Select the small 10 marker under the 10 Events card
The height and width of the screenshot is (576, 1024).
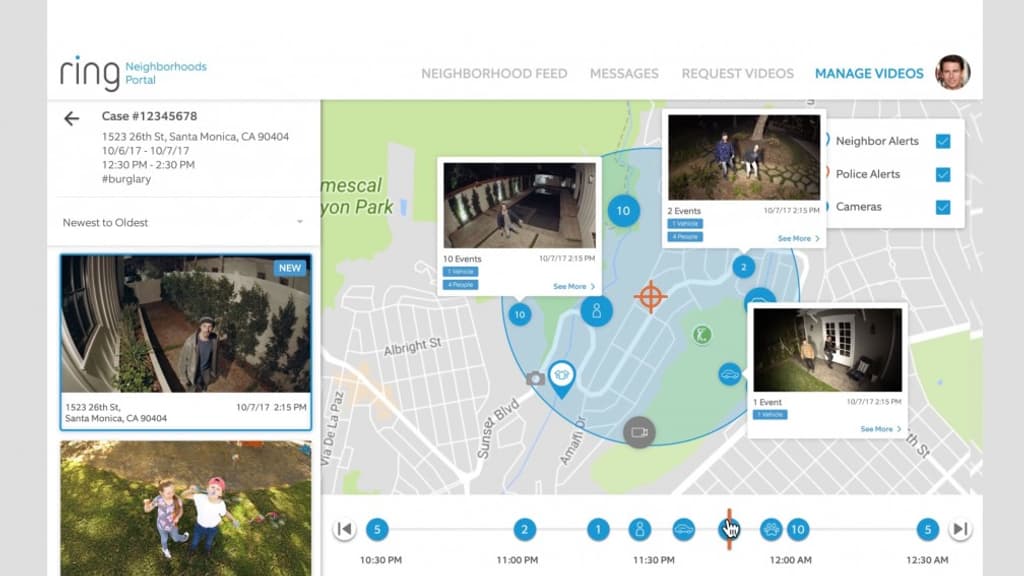520,315
